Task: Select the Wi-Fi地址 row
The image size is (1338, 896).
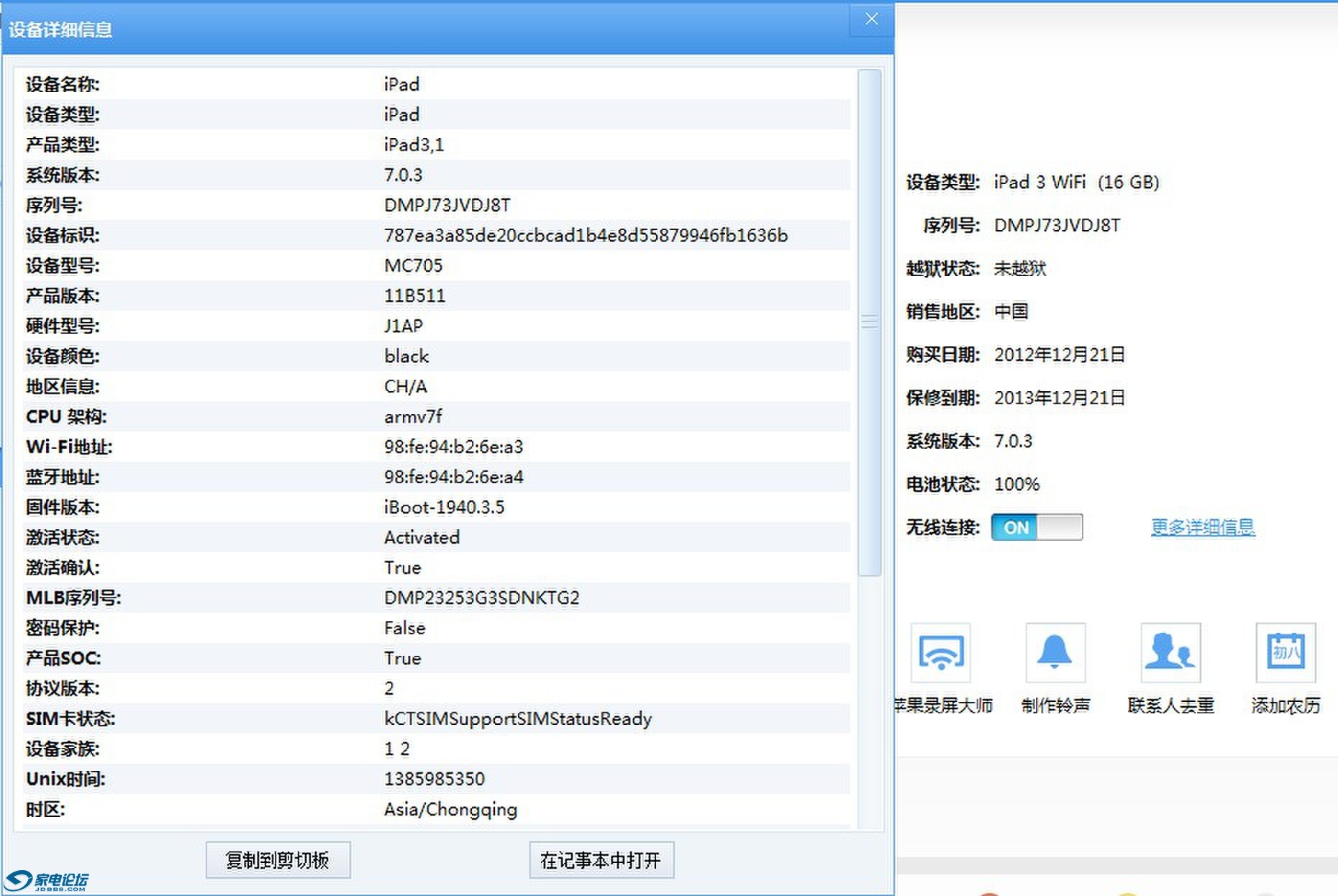Action: (x=432, y=447)
